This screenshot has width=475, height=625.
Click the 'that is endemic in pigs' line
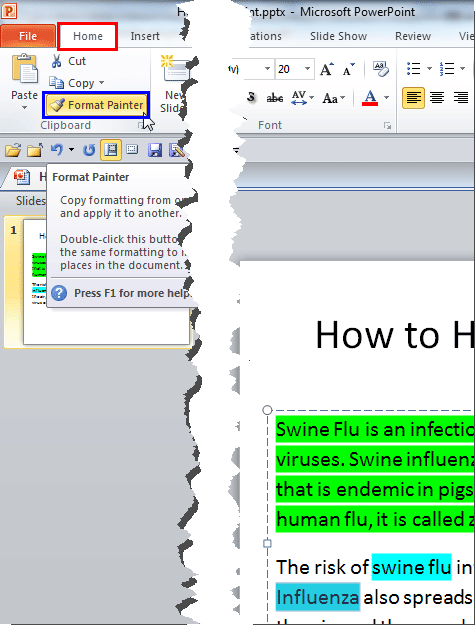tap(375, 489)
